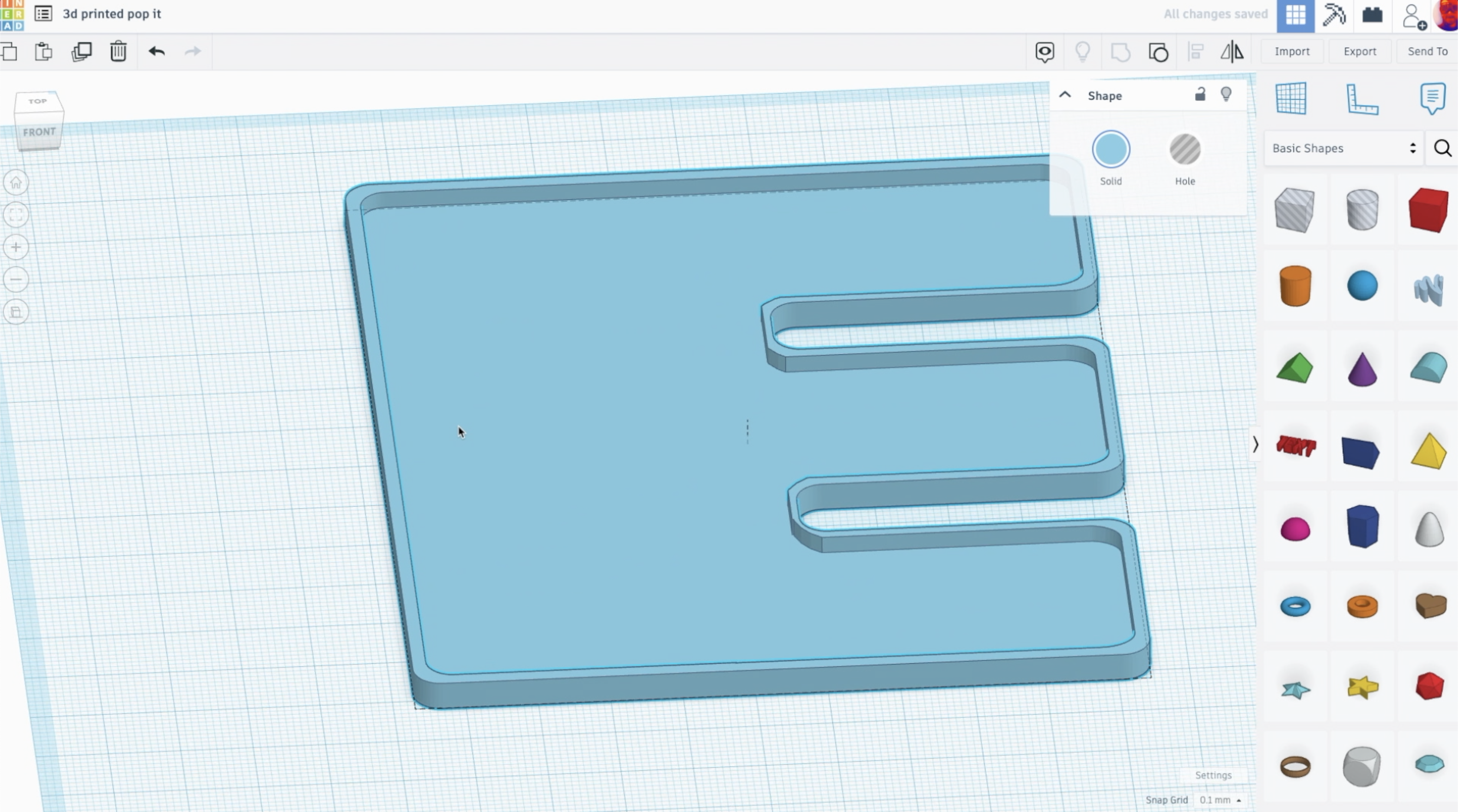Image resolution: width=1458 pixels, height=812 pixels.
Task: Collapse the Shape panel
Action: pos(1064,95)
